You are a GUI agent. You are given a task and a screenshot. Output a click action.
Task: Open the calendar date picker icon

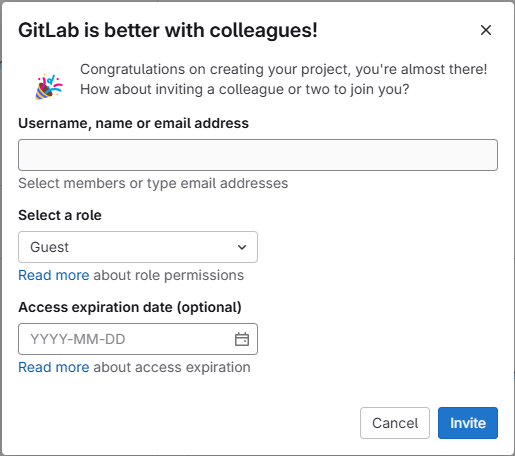[242, 339]
